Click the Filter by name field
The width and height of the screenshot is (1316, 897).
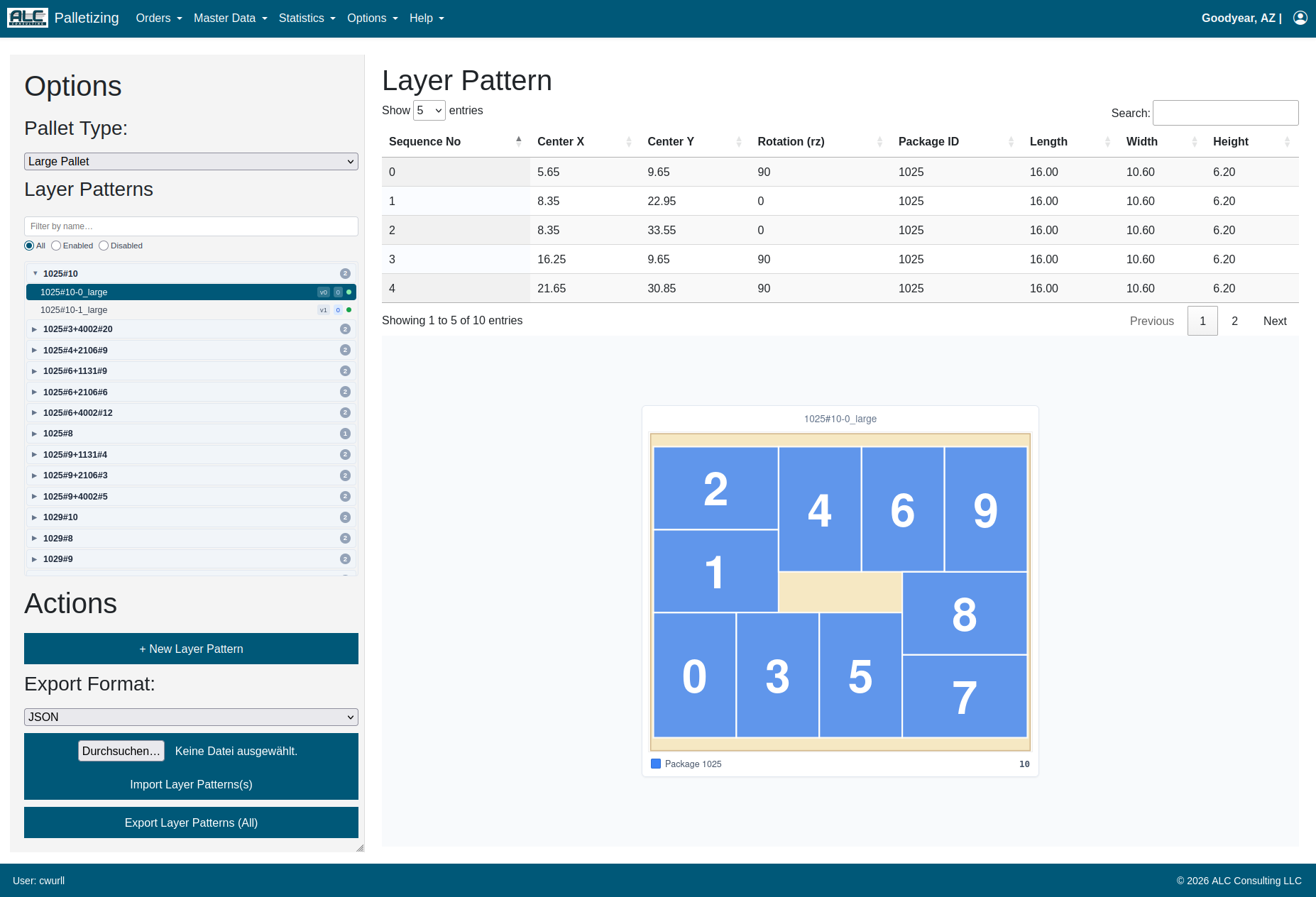point(191,226)
